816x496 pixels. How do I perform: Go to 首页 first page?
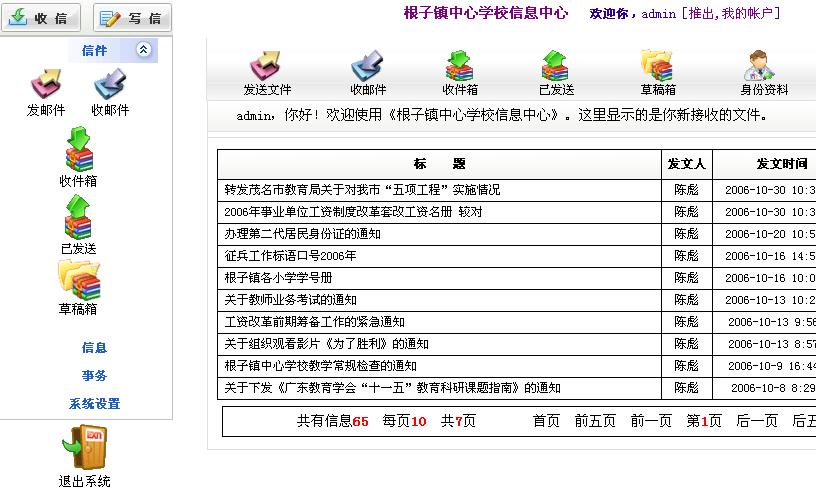(546, 421)
